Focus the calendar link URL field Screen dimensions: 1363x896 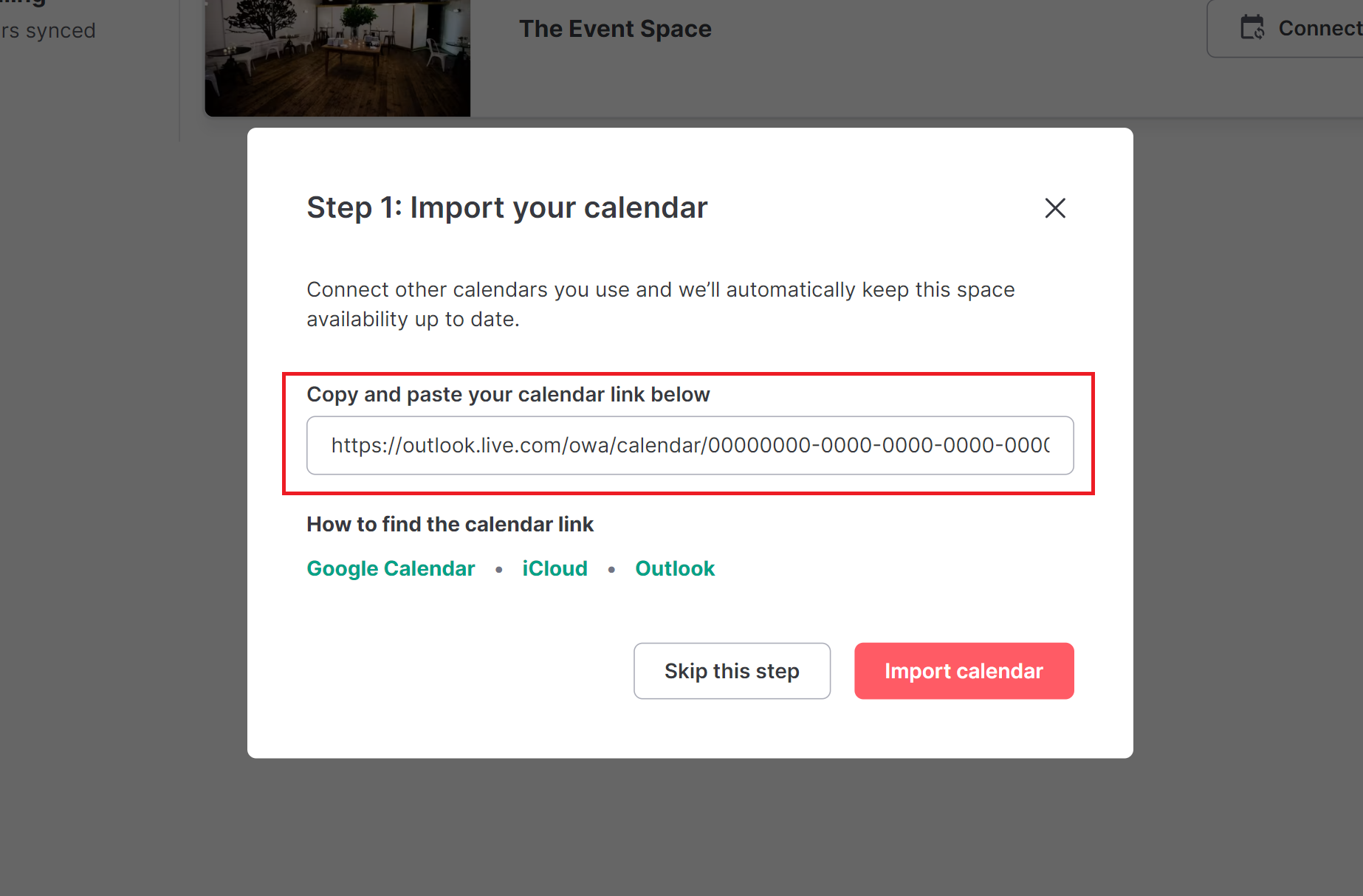tap(690, 445)
